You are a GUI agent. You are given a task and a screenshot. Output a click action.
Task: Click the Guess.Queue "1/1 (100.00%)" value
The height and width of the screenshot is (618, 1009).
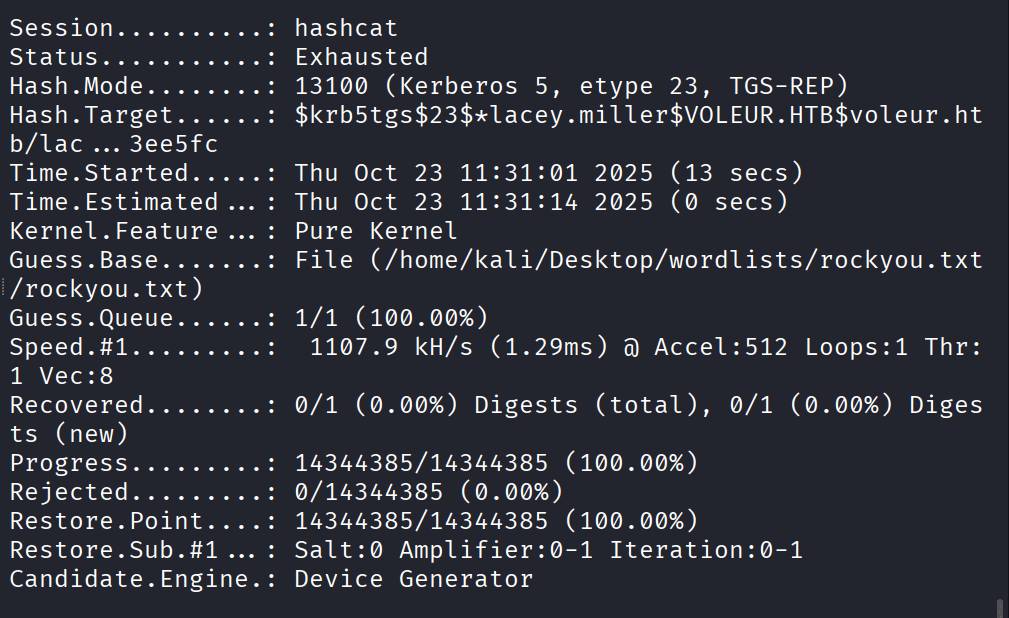coord(391,318)
